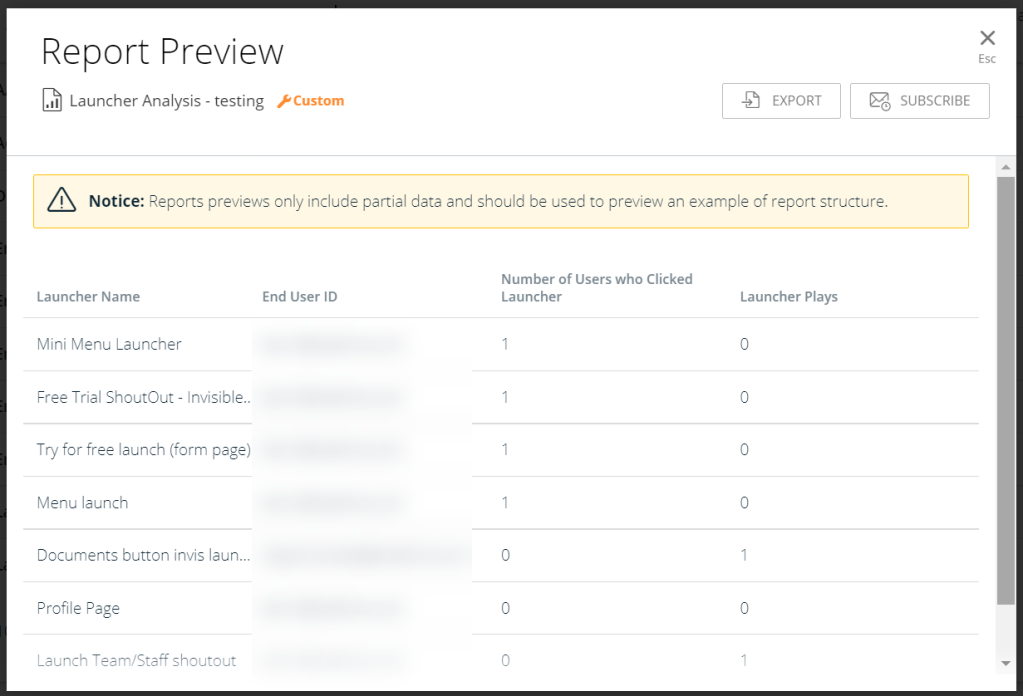
Task: Click Number of Users who Clicked header
Action: pos(596,288)
